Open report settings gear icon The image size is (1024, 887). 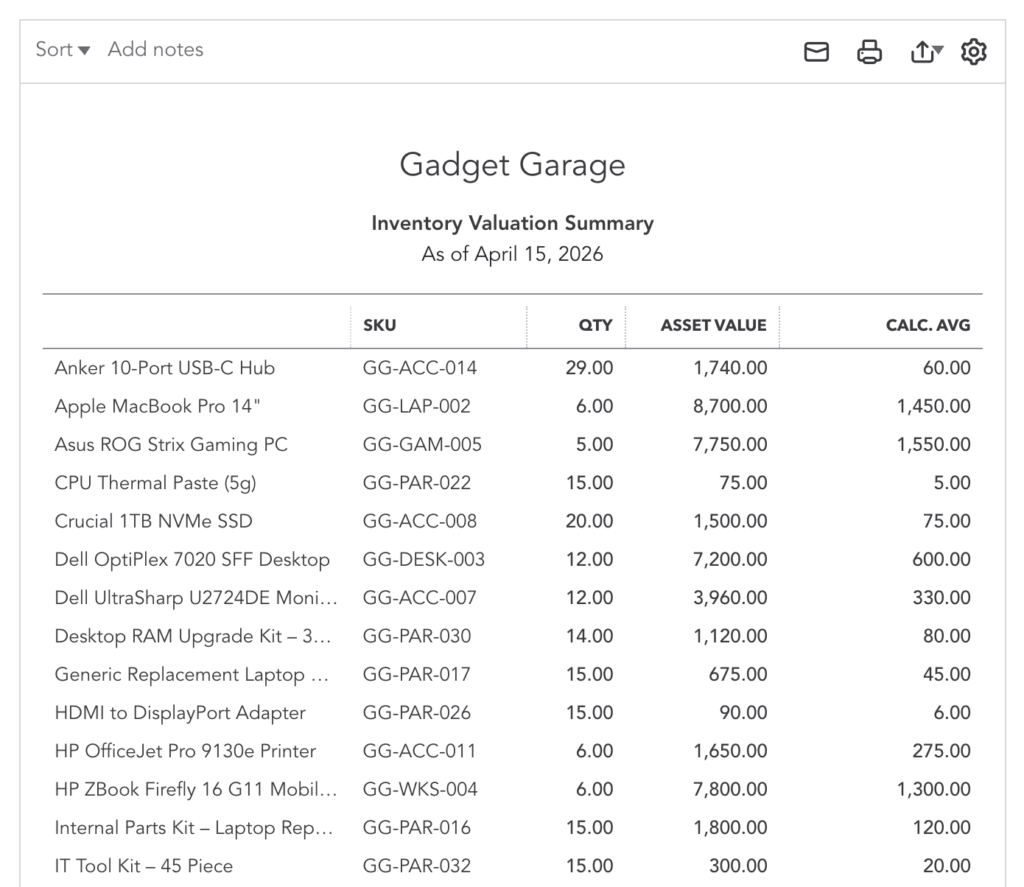(974, 52)
